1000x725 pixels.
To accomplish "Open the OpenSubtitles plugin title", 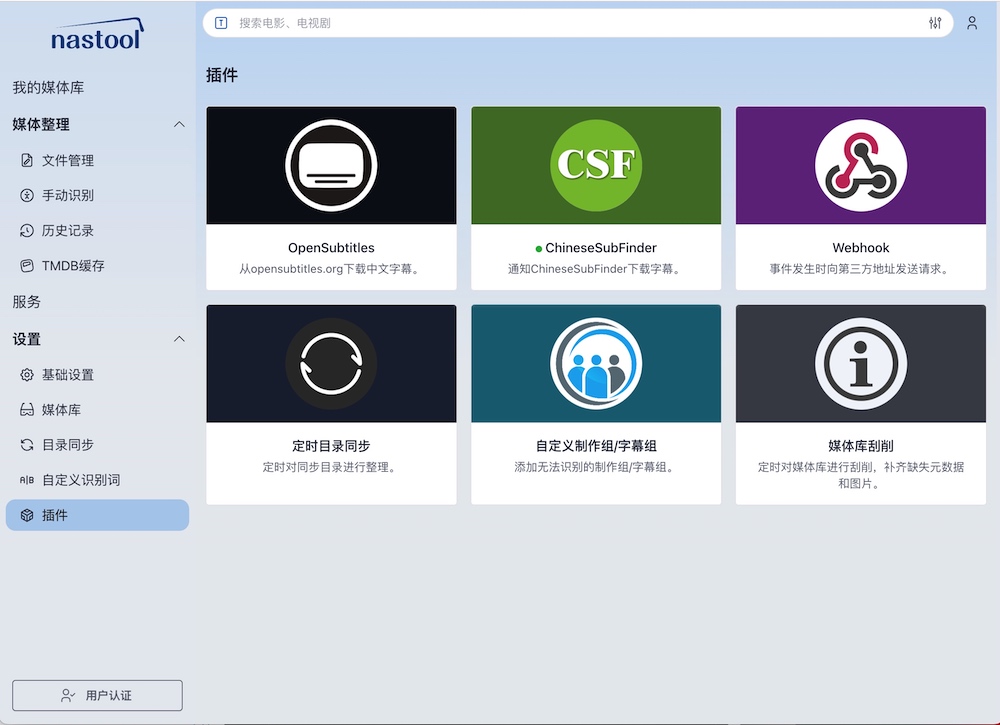I will 331,247.
